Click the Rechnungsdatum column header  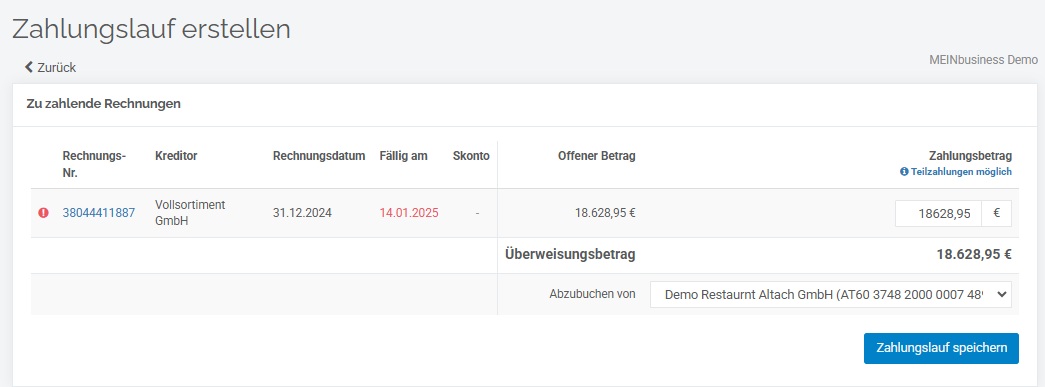[x=319, y=156]
